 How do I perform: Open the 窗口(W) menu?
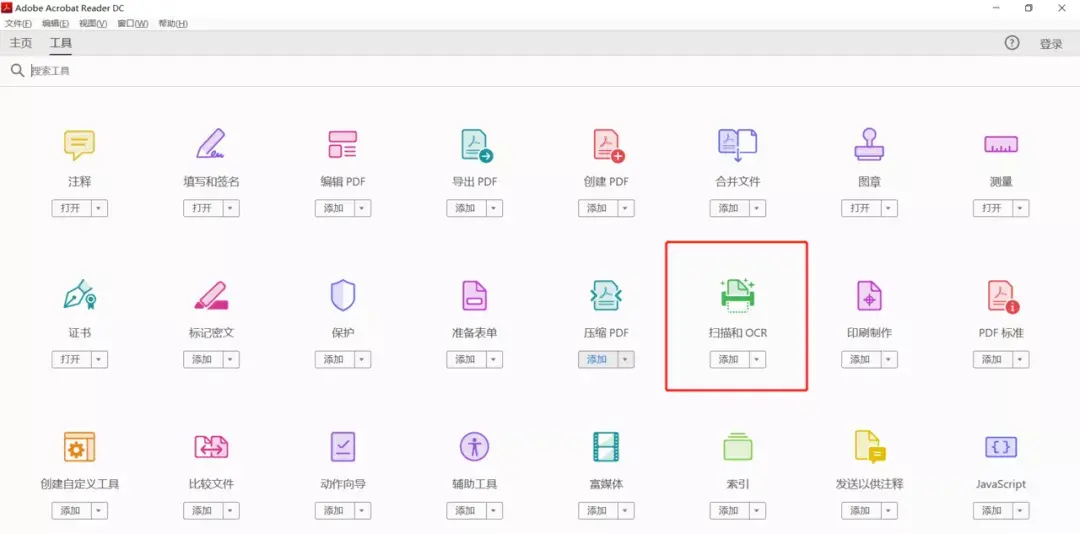[x=132, y=23]
